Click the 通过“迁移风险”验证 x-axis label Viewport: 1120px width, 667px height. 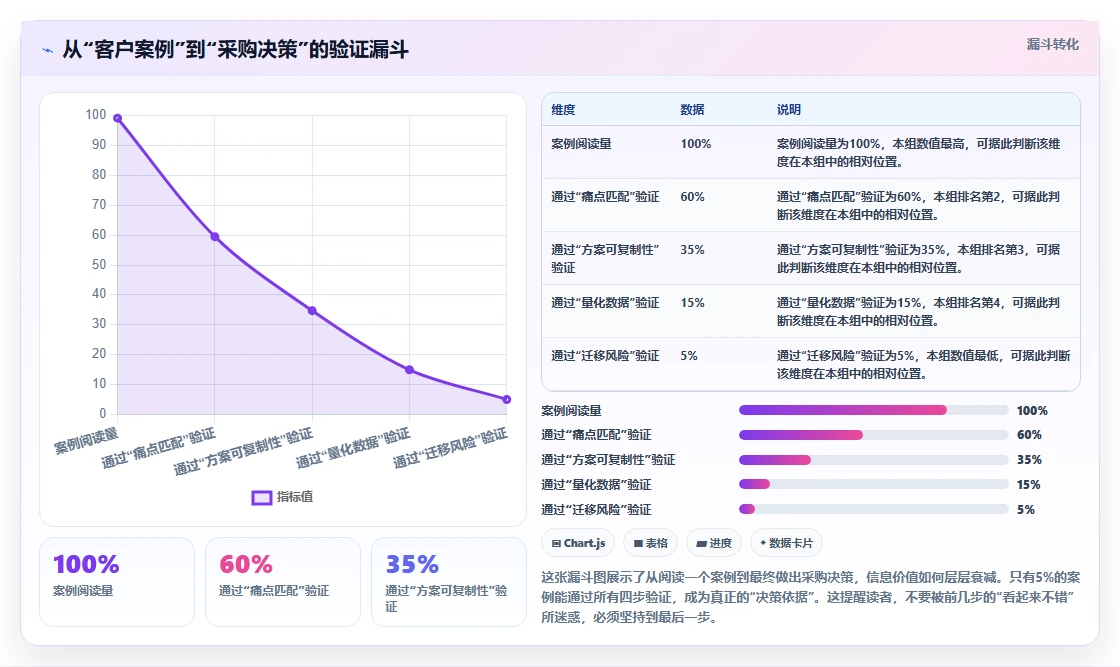click(x=451, y=448)
